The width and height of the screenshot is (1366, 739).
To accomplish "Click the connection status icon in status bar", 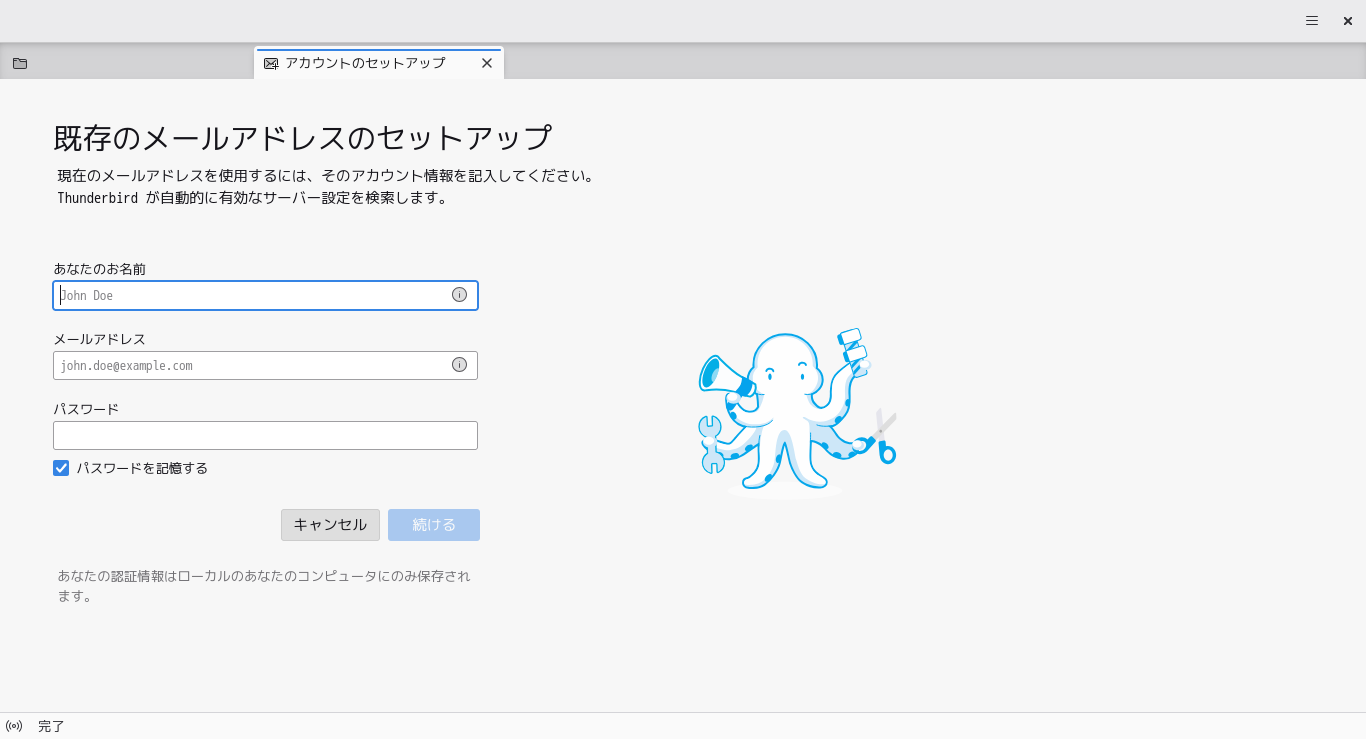I will point(14,726).
